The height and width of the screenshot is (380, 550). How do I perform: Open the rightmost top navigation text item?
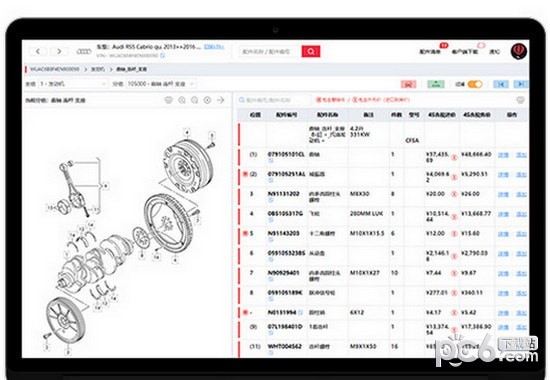[x=495, y=52]
